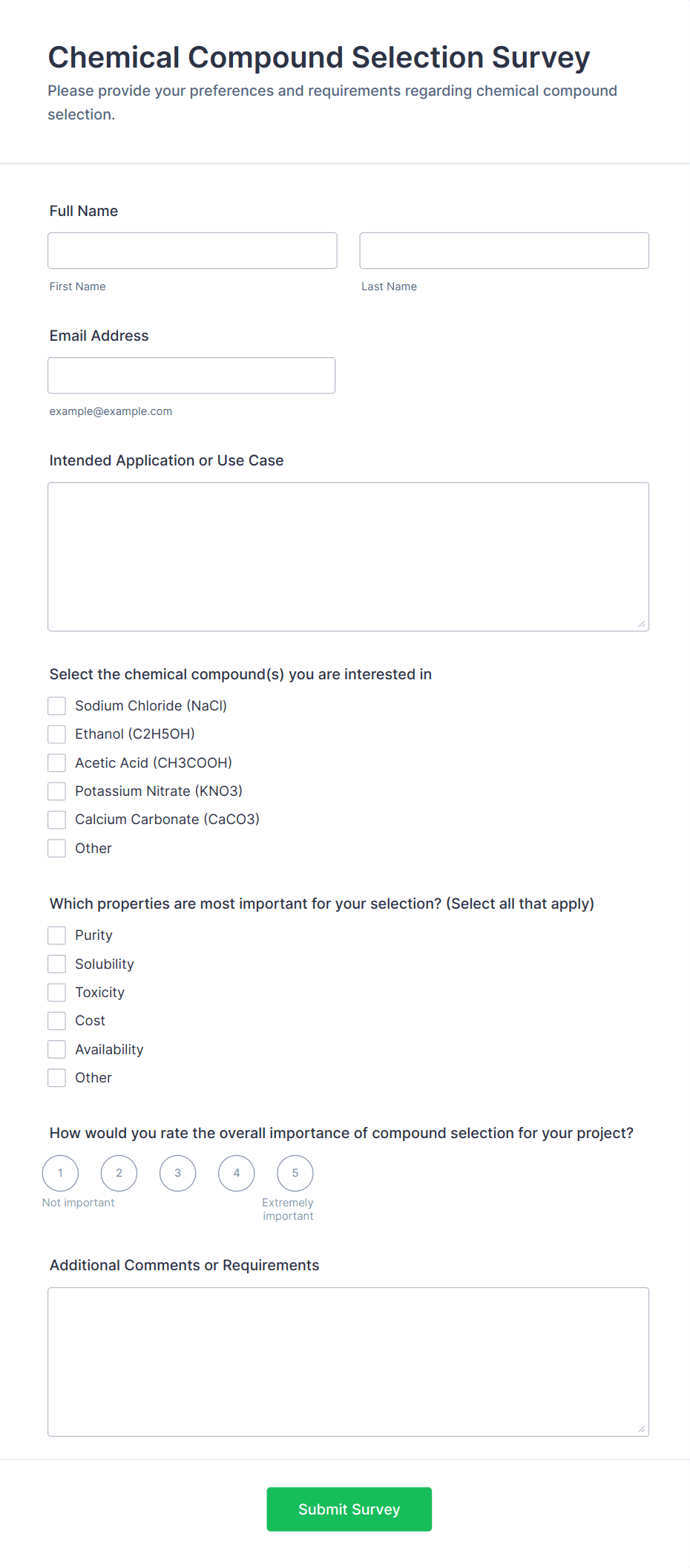Rate importance as 1, Not important
Viewport: 690px width, 1568px height.
tap(60, 1173)
